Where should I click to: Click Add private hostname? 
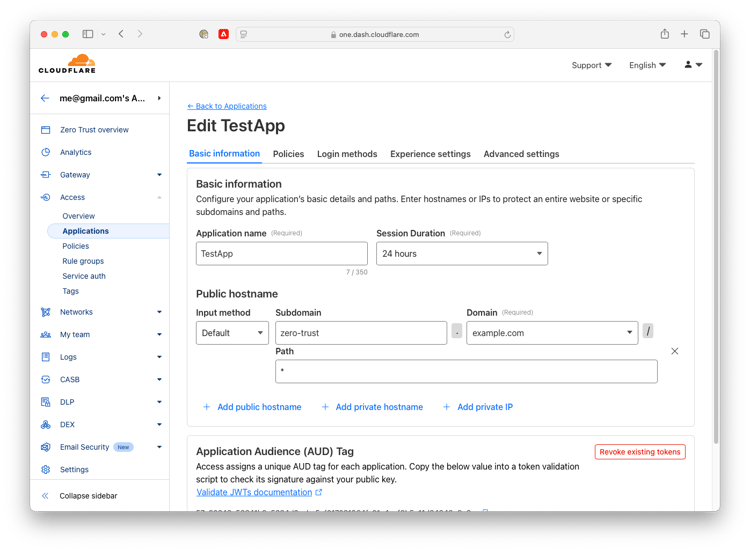click(x=379, y=407)
